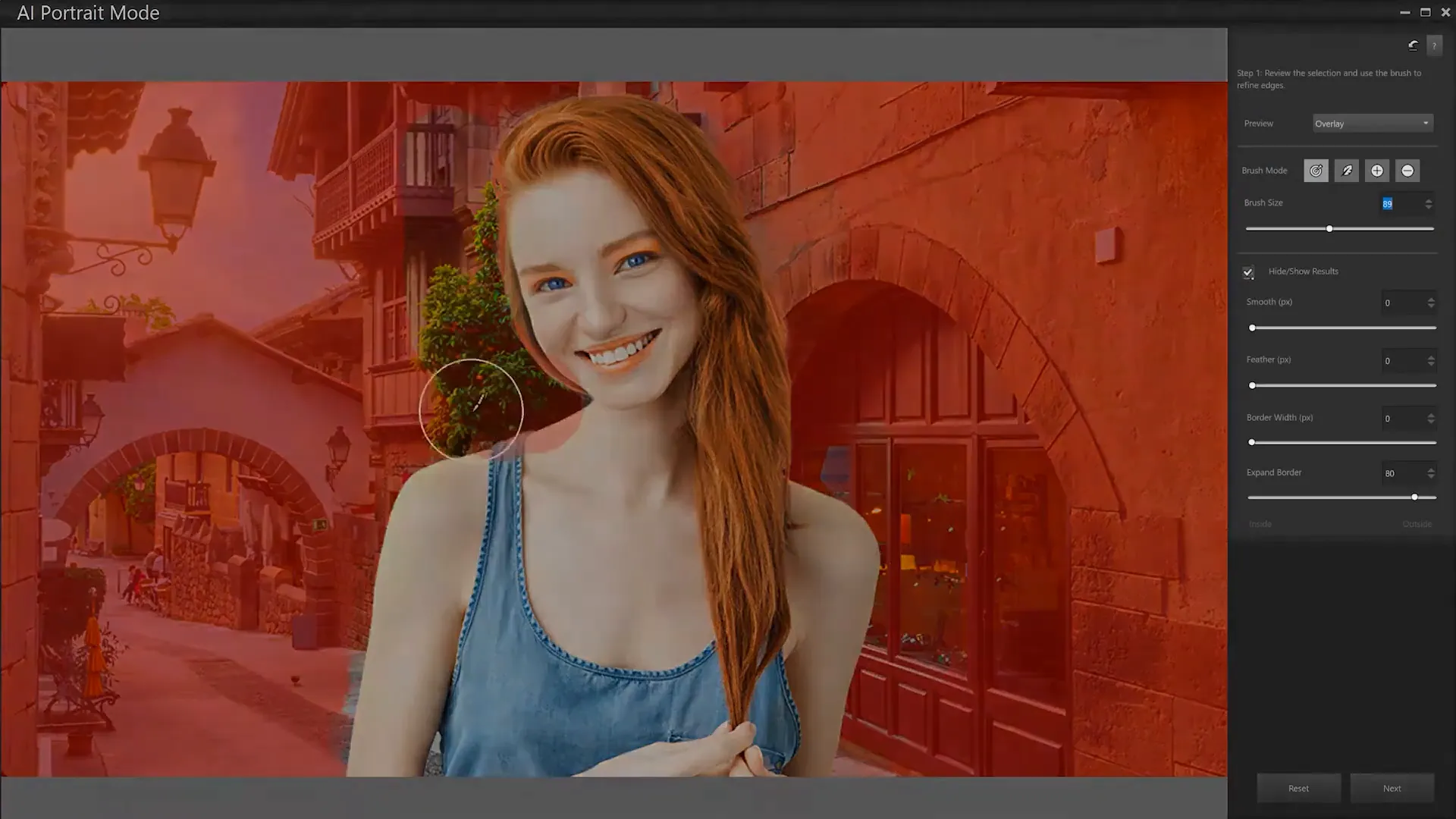Click the Brush Size slider handle
Viewport: 1456px width, 819px height.
click(x=1329, y=228)
